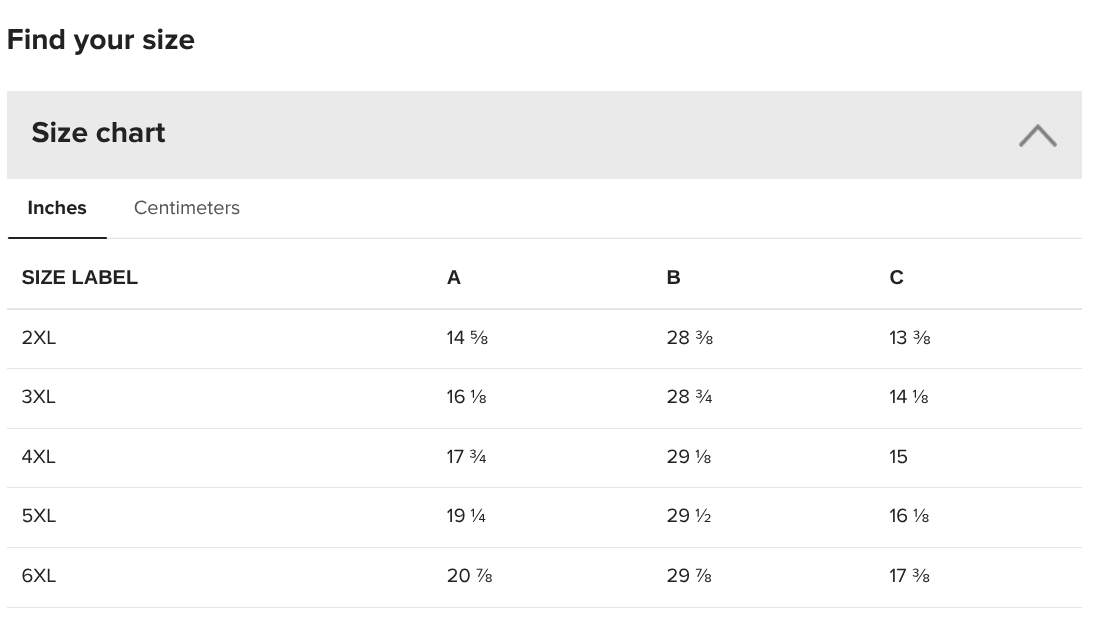
Task: Select the Inches tab
Action: coord(57,208)
